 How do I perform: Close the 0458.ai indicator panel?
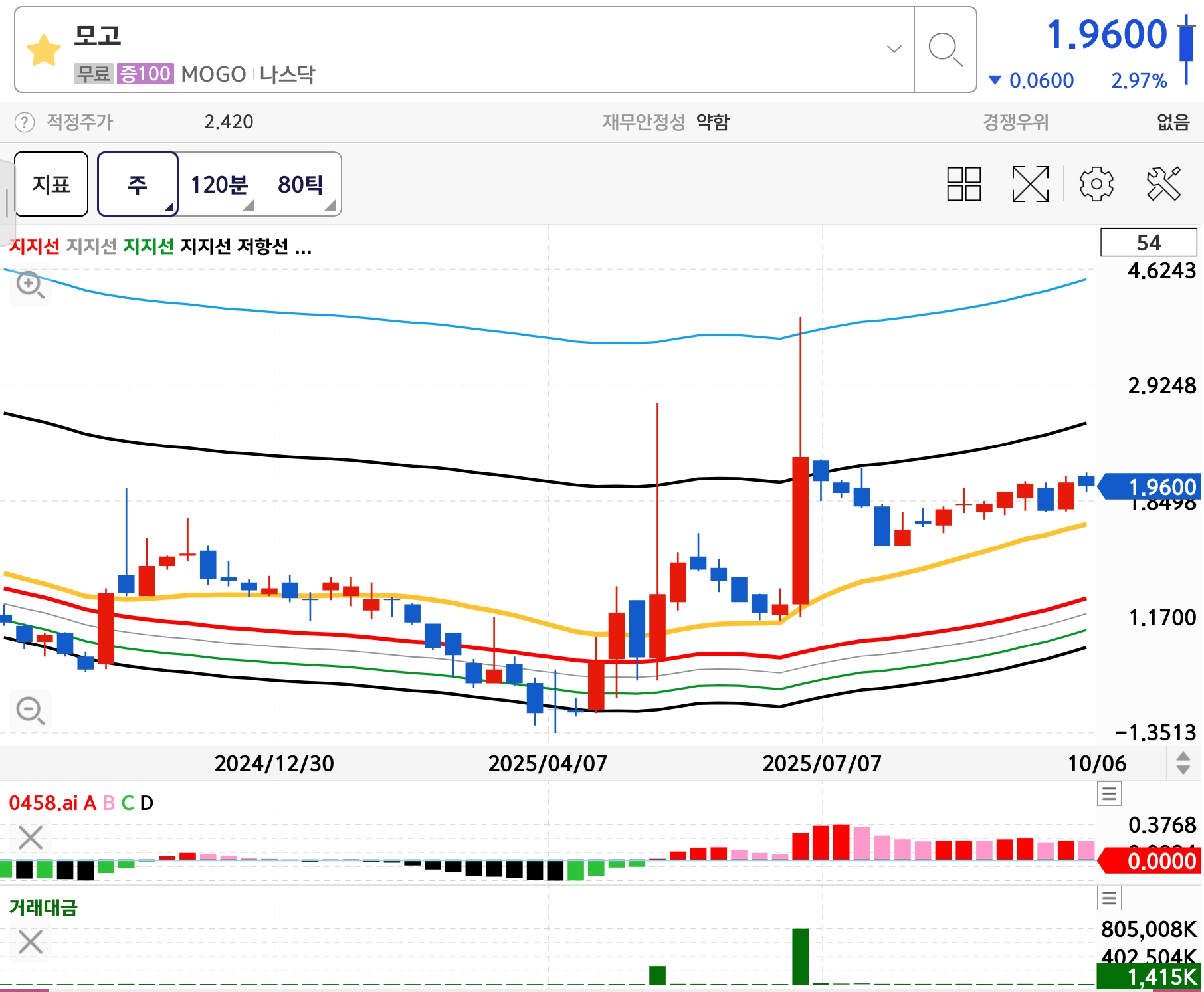click(31, 837)
